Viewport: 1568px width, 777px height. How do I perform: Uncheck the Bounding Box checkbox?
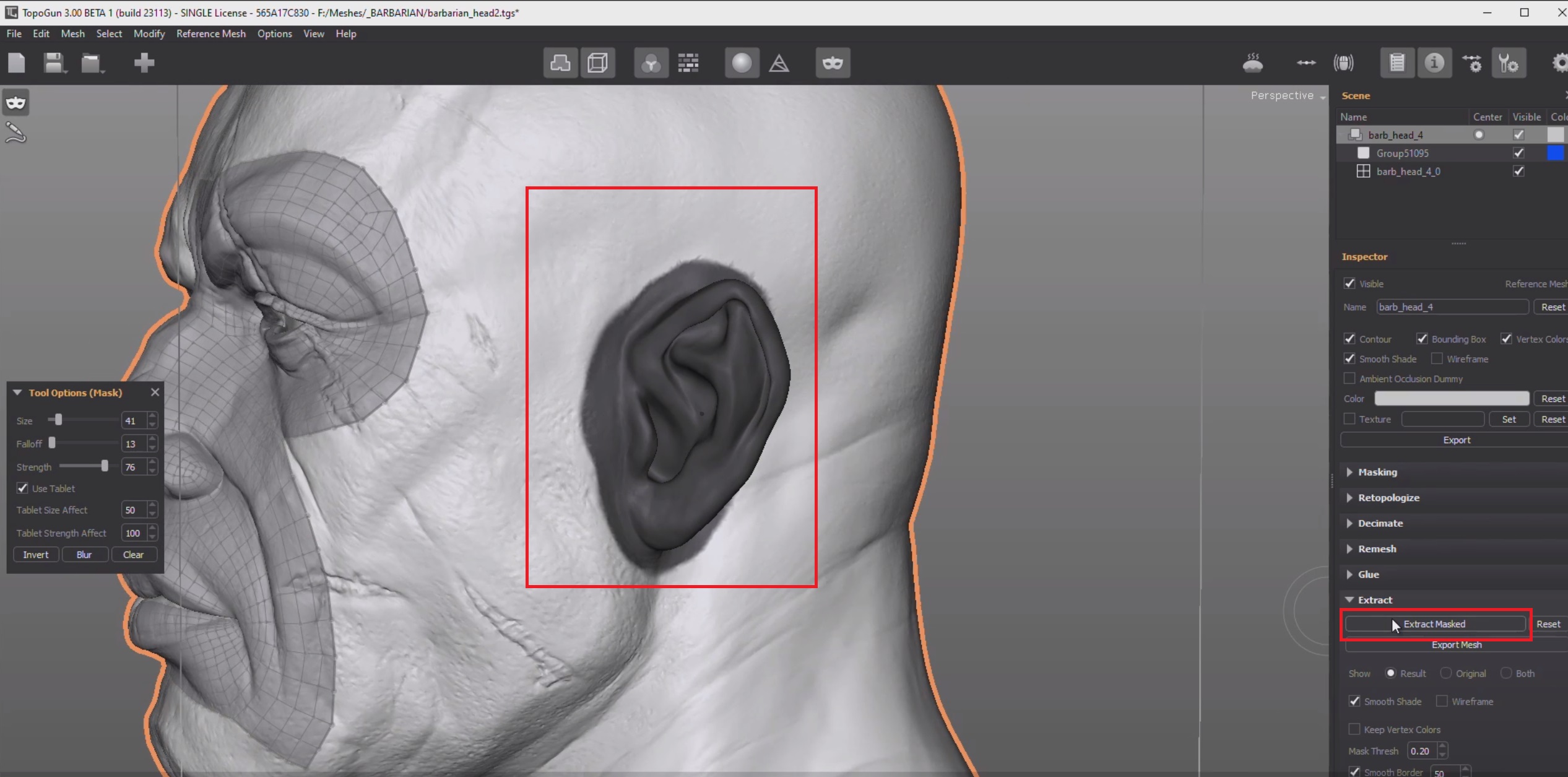click(1421, 339)
